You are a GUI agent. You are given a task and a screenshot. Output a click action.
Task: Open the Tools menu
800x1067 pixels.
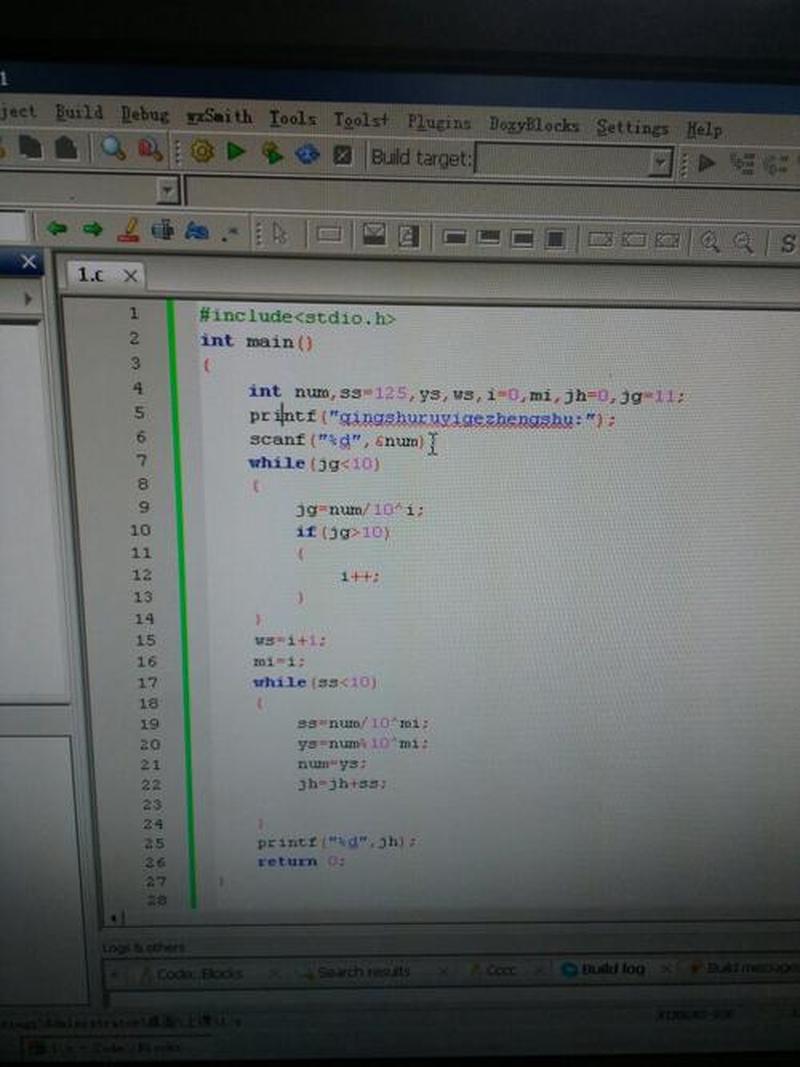coord(293,118)
